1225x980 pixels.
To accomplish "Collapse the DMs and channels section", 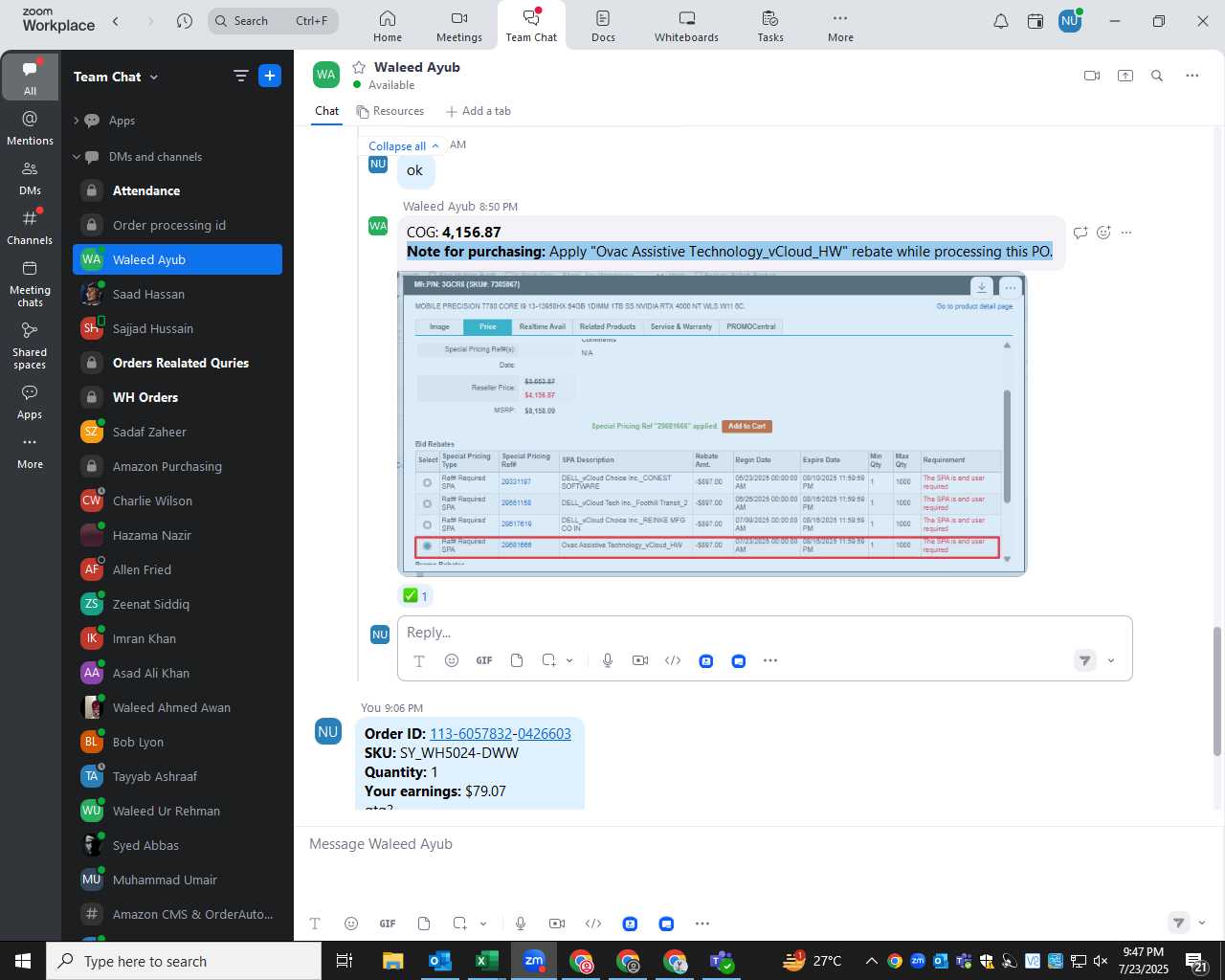I will click(78, 157).
